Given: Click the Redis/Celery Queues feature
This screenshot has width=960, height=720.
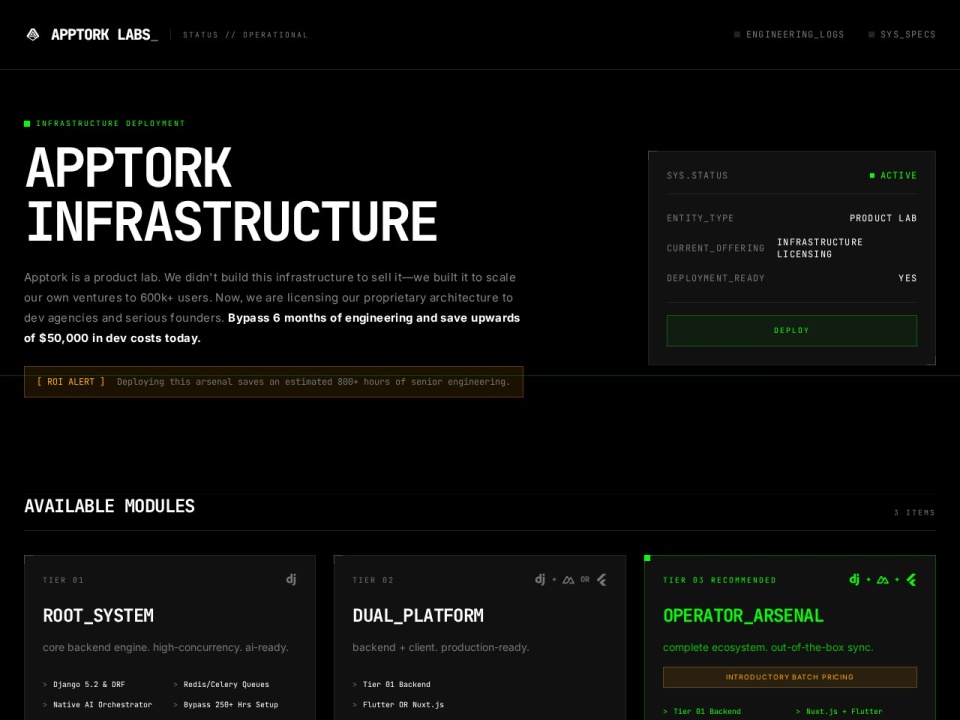Looking at the screenshot, I should (226, 684).
